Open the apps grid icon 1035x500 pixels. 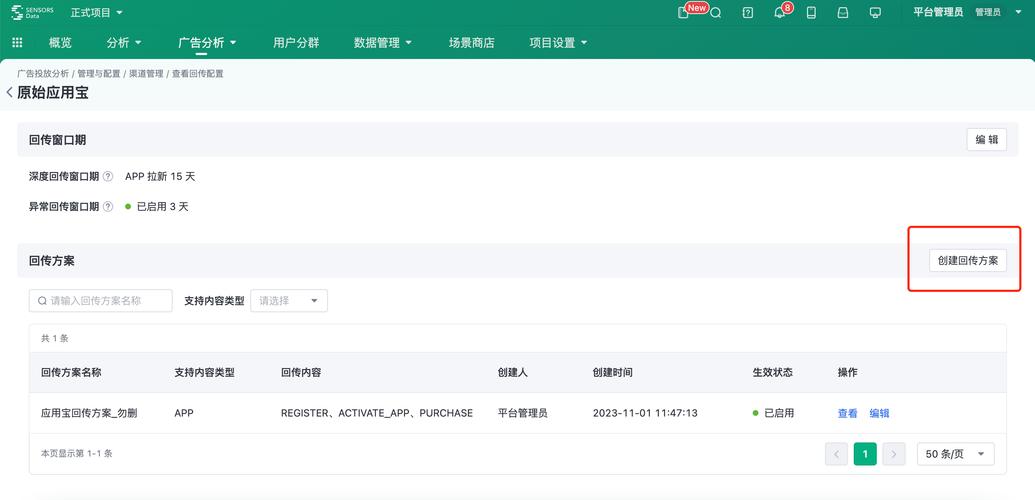coord(17,43)
